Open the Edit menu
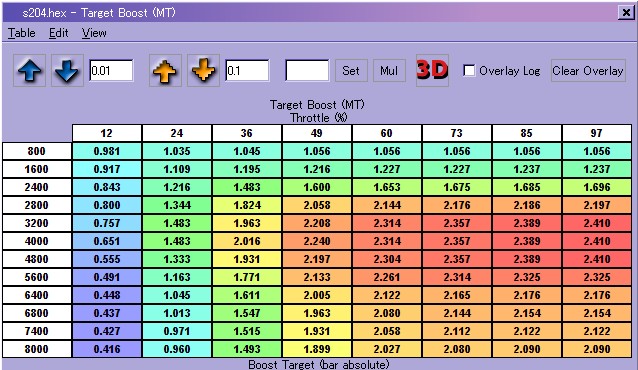This screenshot has width=638, height=370. pyautogui.click(x=59, y=33)
